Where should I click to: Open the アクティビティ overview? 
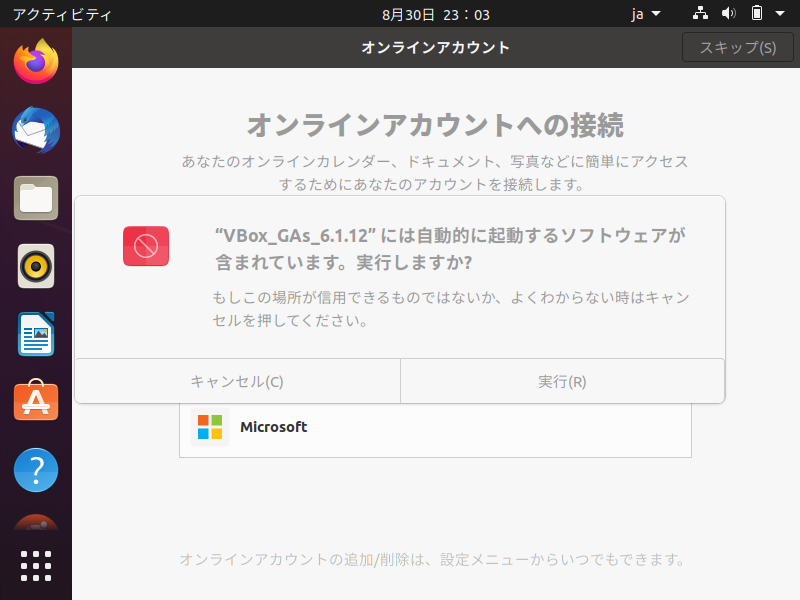coord(62,14)
